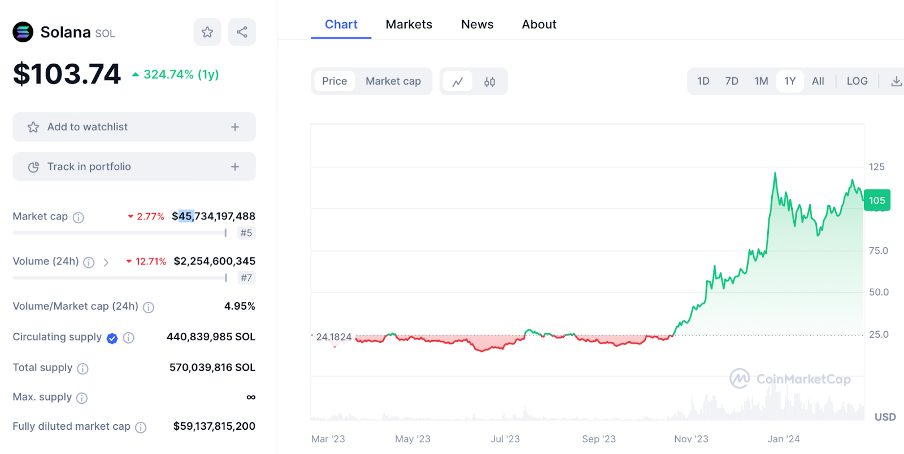Toggle the LOG scale option
Screen dimensions: 904x454
tap(857, 82)
